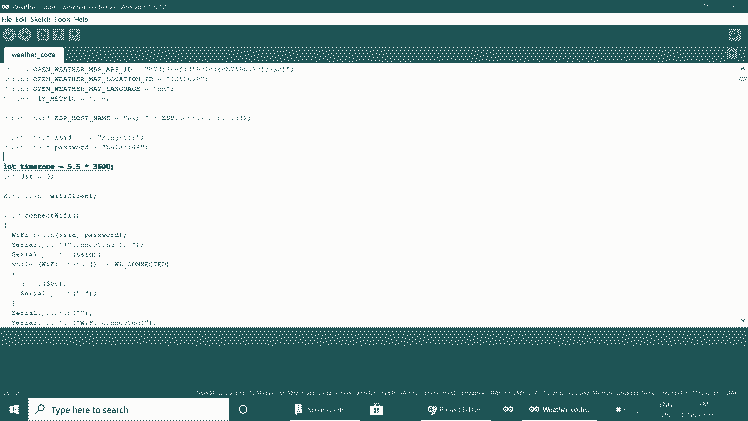The image size is (748, 421).
Task: Switch to Weather code taskbar window button
Action: pyautogui.click(x=560, y=410)
